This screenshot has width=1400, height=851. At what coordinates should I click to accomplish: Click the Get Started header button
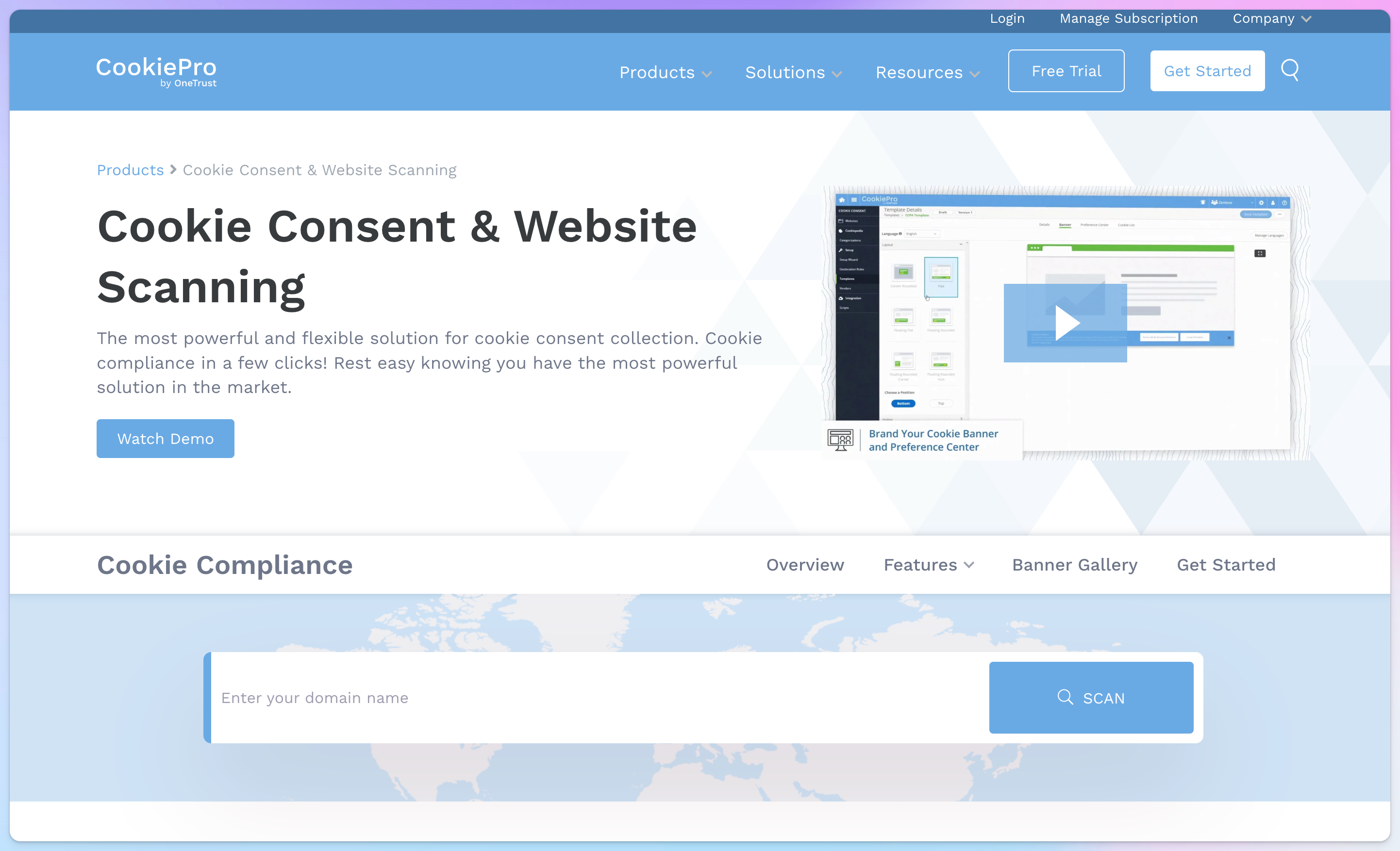[x=1207, y=70]
